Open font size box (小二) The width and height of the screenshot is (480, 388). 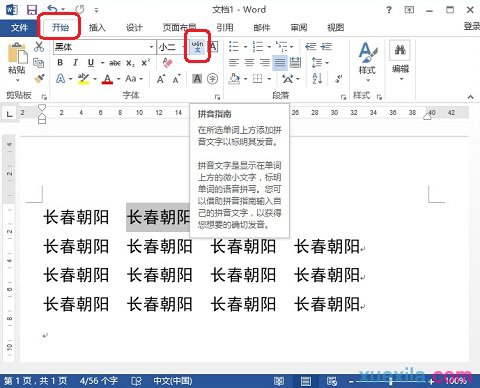170,47
